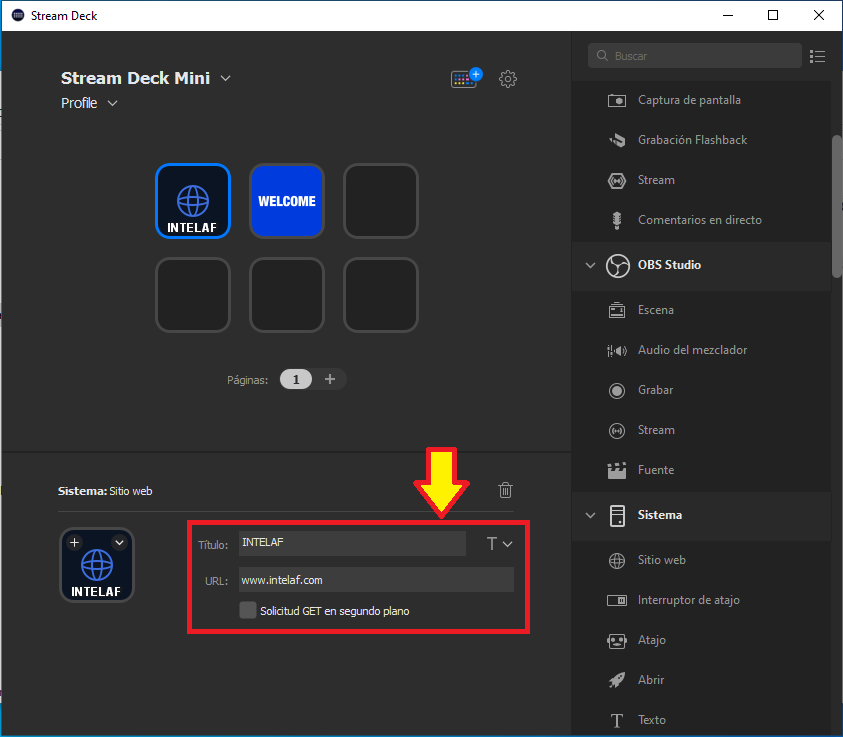Choose the Audio del mezclador action
The image size is (843, 737).
[691, 350]
